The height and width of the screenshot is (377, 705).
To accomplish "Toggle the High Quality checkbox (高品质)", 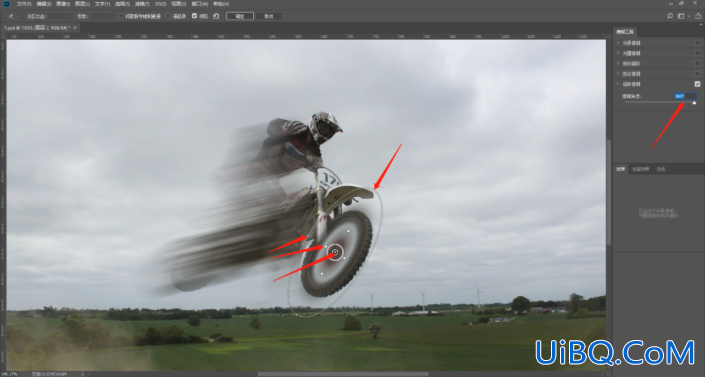I will pyautogui.click(x=169, y=16).
